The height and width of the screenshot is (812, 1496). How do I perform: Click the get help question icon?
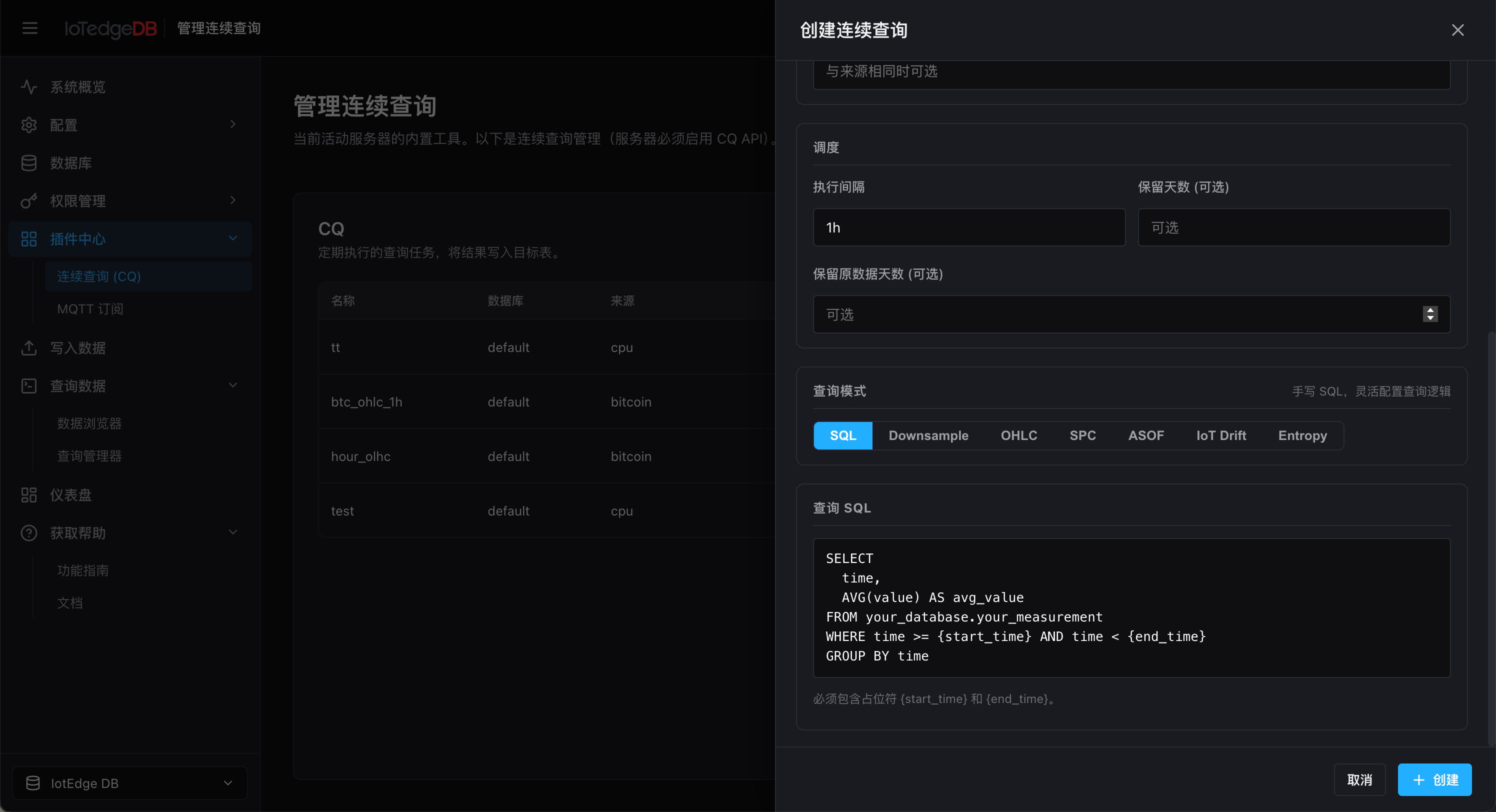click(29, 532)
